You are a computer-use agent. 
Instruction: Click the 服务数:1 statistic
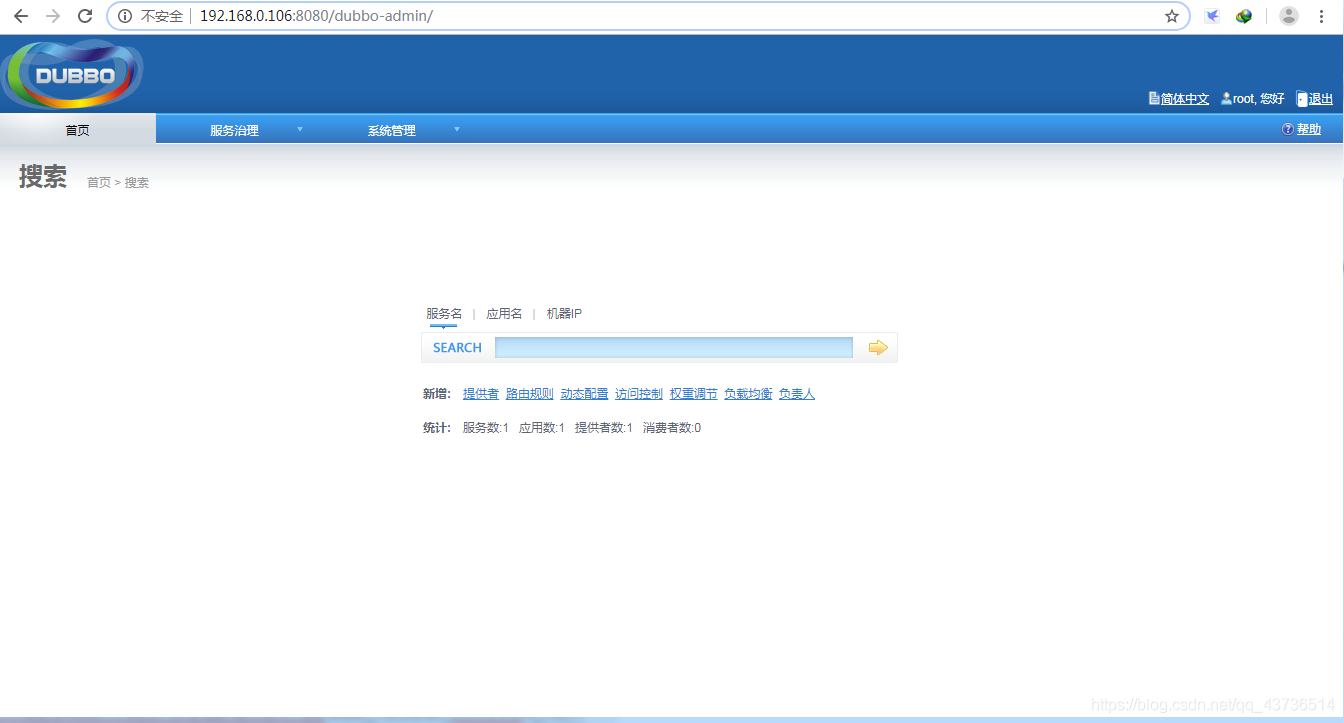[486, 428]
